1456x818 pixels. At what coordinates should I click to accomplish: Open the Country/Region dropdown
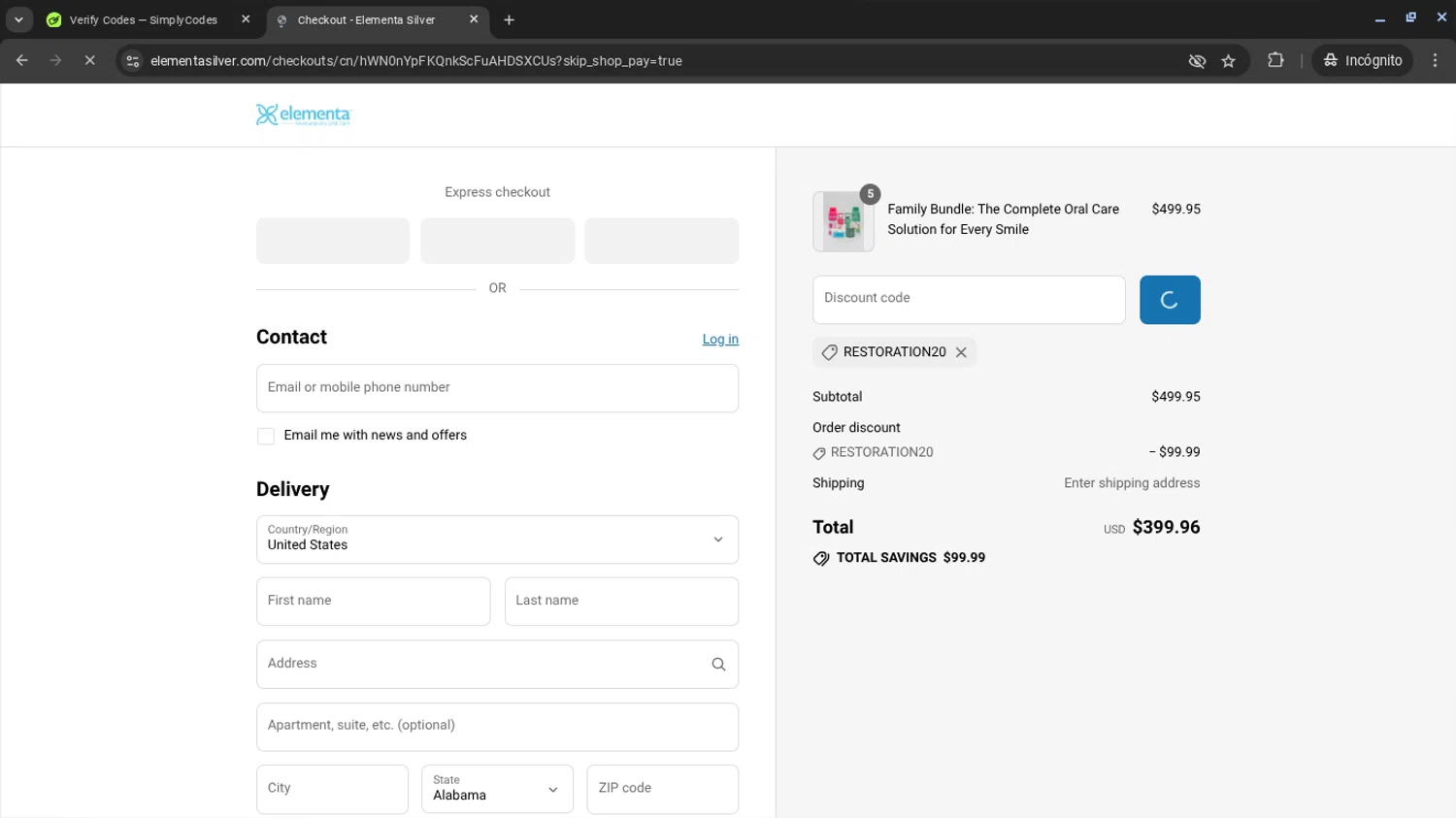pos(497,540)
